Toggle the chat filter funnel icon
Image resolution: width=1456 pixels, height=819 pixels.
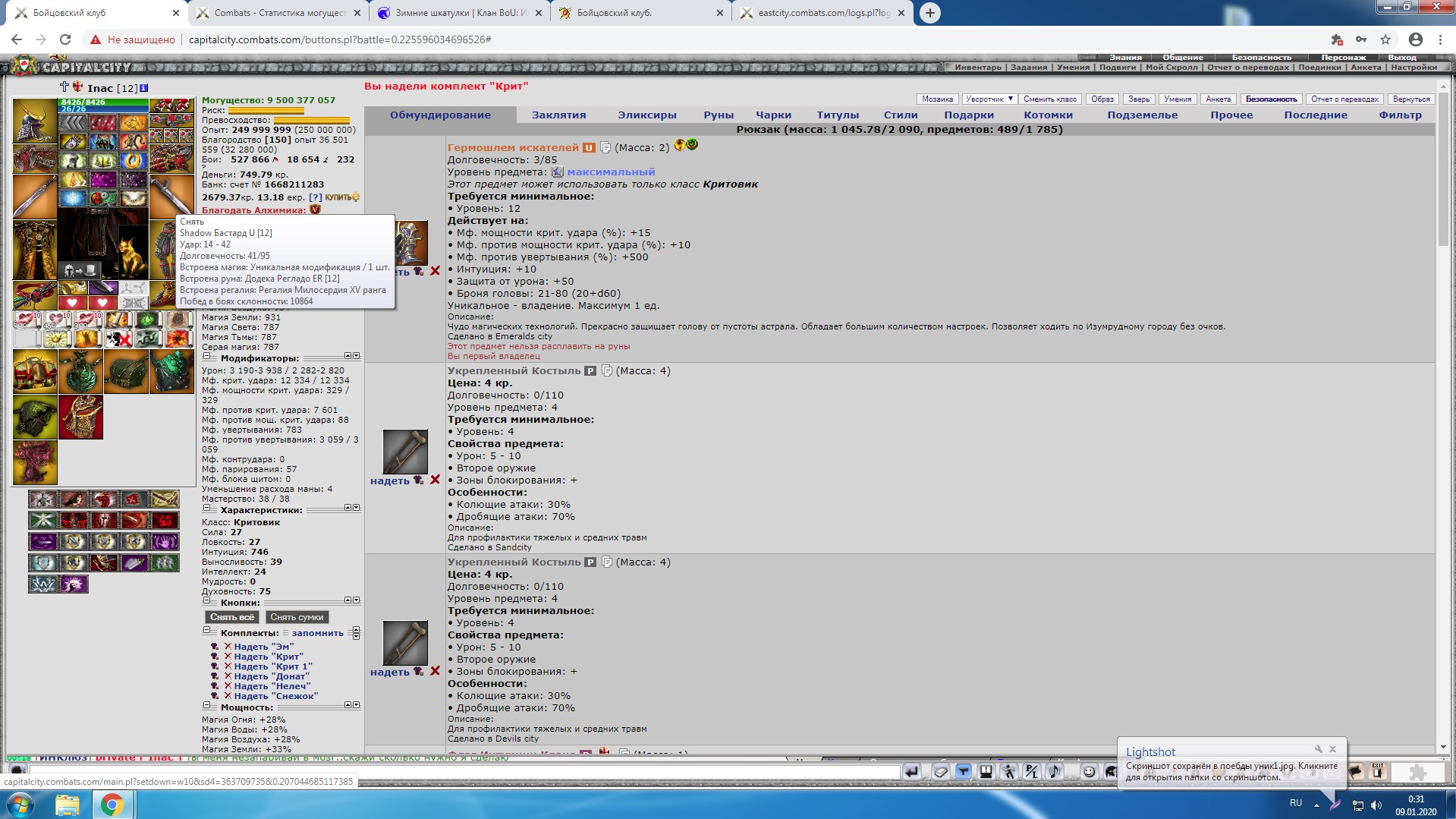[x=964, y=772]
